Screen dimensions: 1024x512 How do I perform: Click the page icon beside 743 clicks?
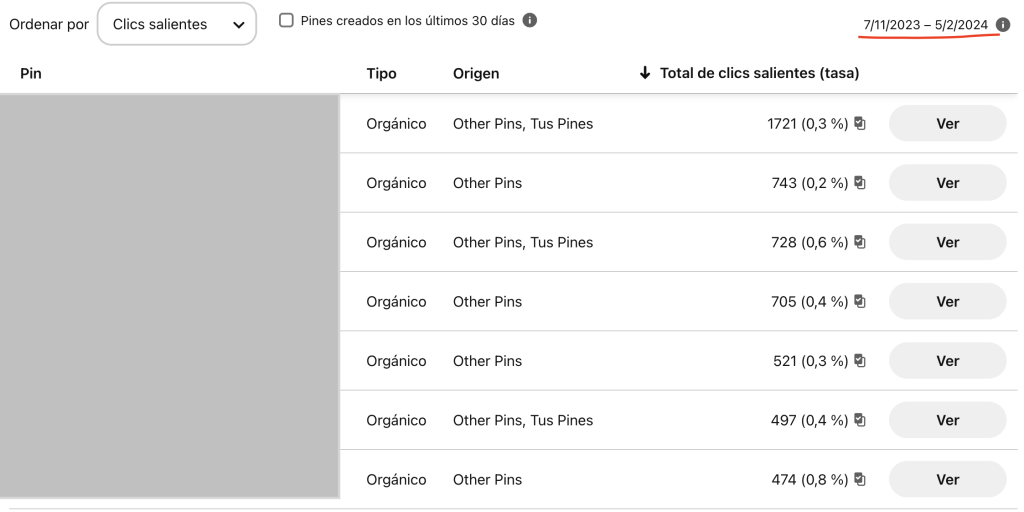click(x=860, y=183)
